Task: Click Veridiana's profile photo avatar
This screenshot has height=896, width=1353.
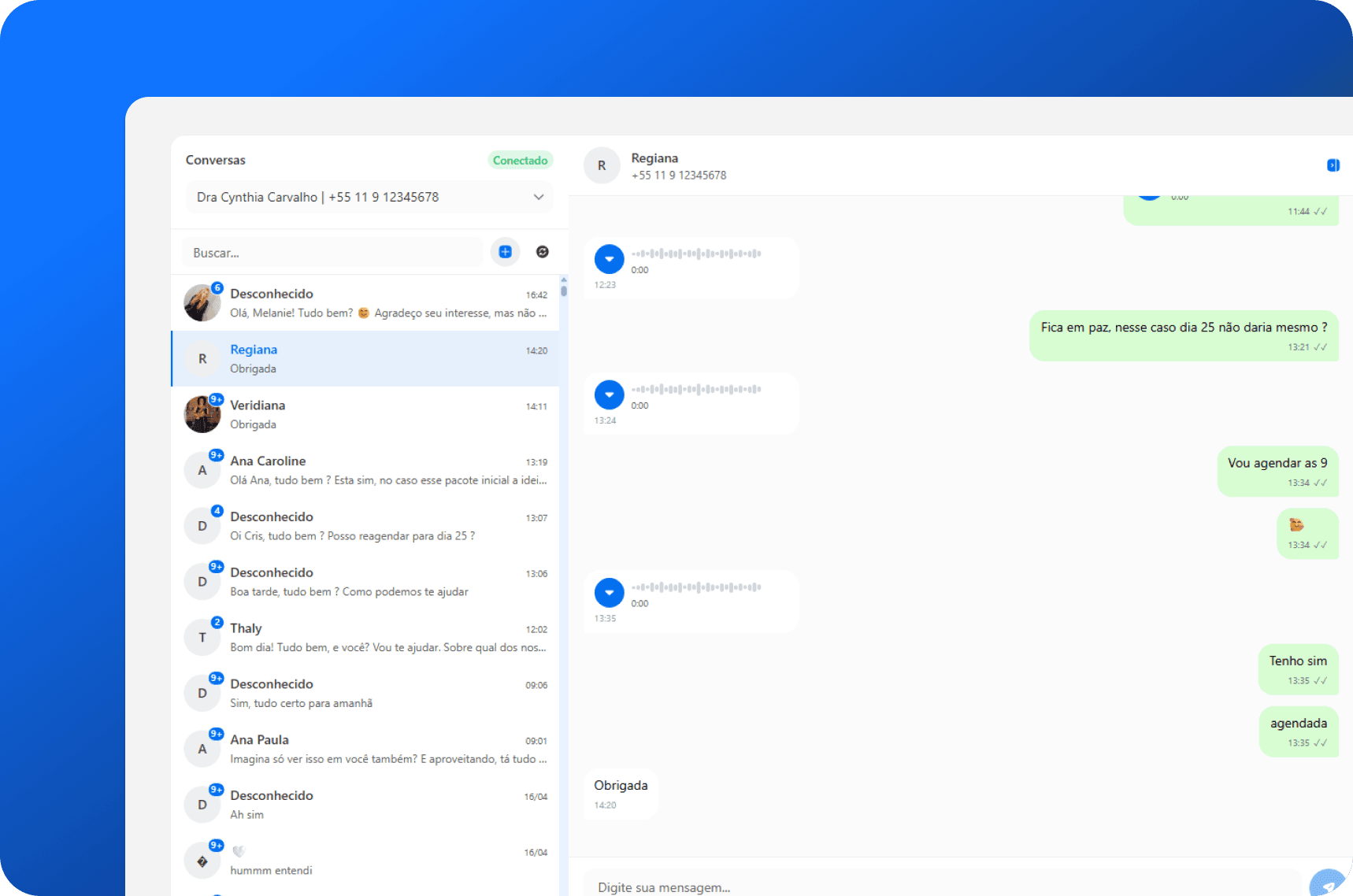Action: coord(202,414)
